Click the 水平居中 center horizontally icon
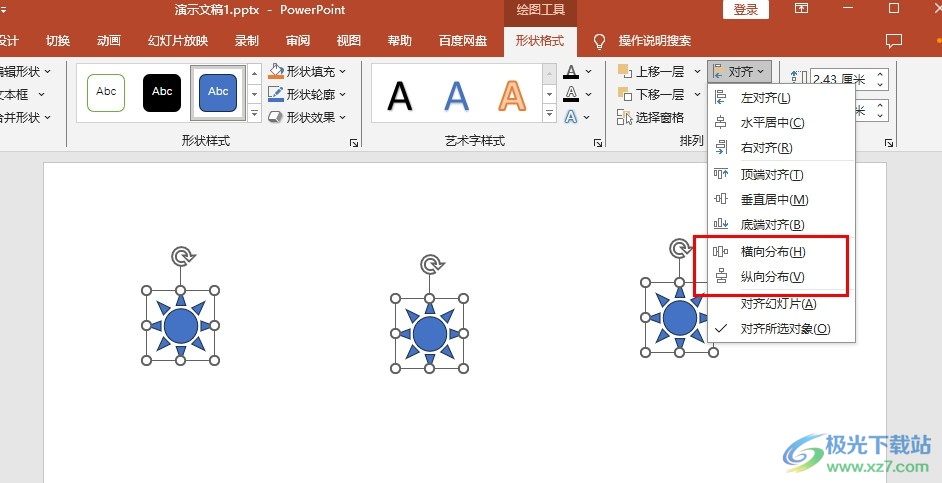942x483 pixels. point(720,123)
